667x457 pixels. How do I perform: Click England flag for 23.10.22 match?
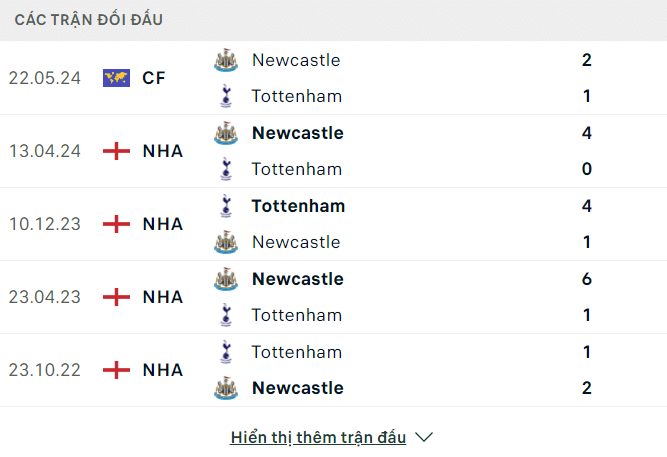(x=116, y=370)
